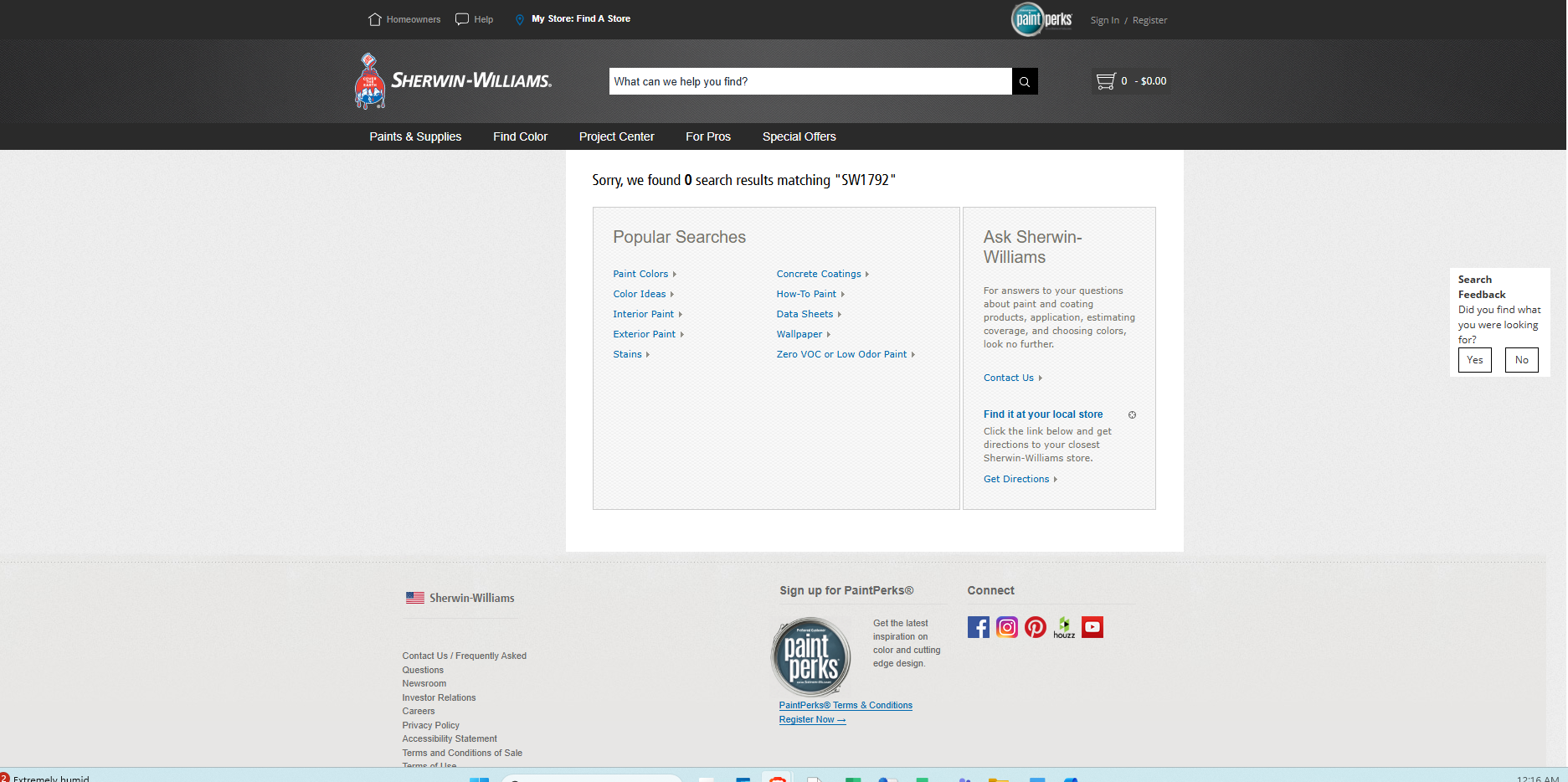Open Find Color menu
Screen dimensions: 1568x782
click(520, 136)
